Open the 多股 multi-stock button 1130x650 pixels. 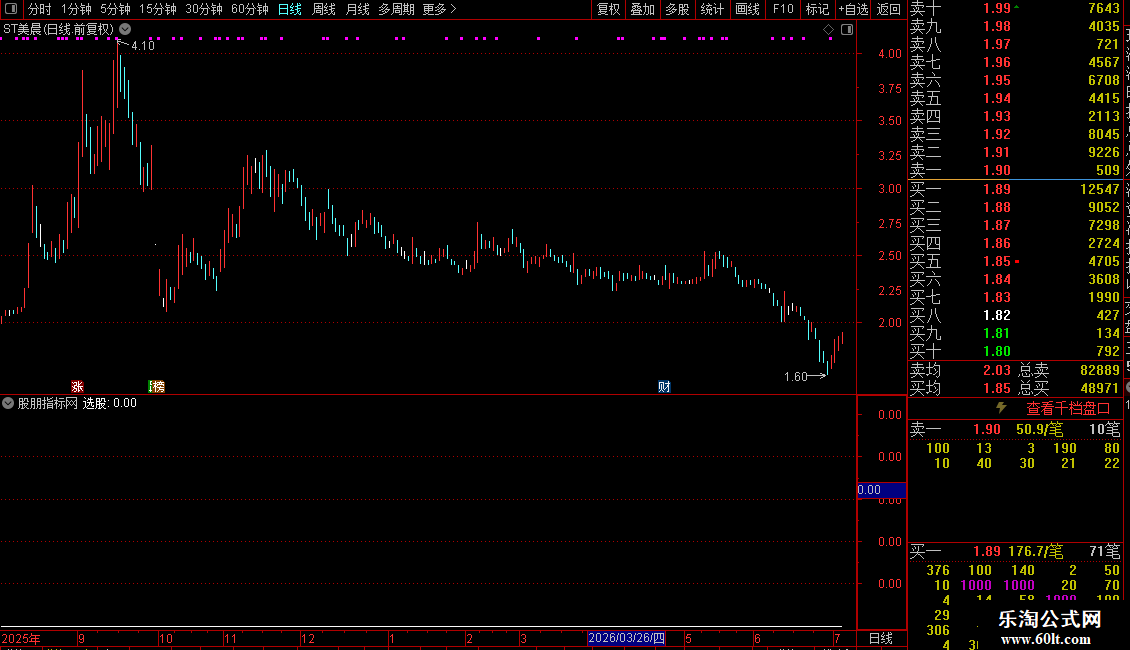677,9
